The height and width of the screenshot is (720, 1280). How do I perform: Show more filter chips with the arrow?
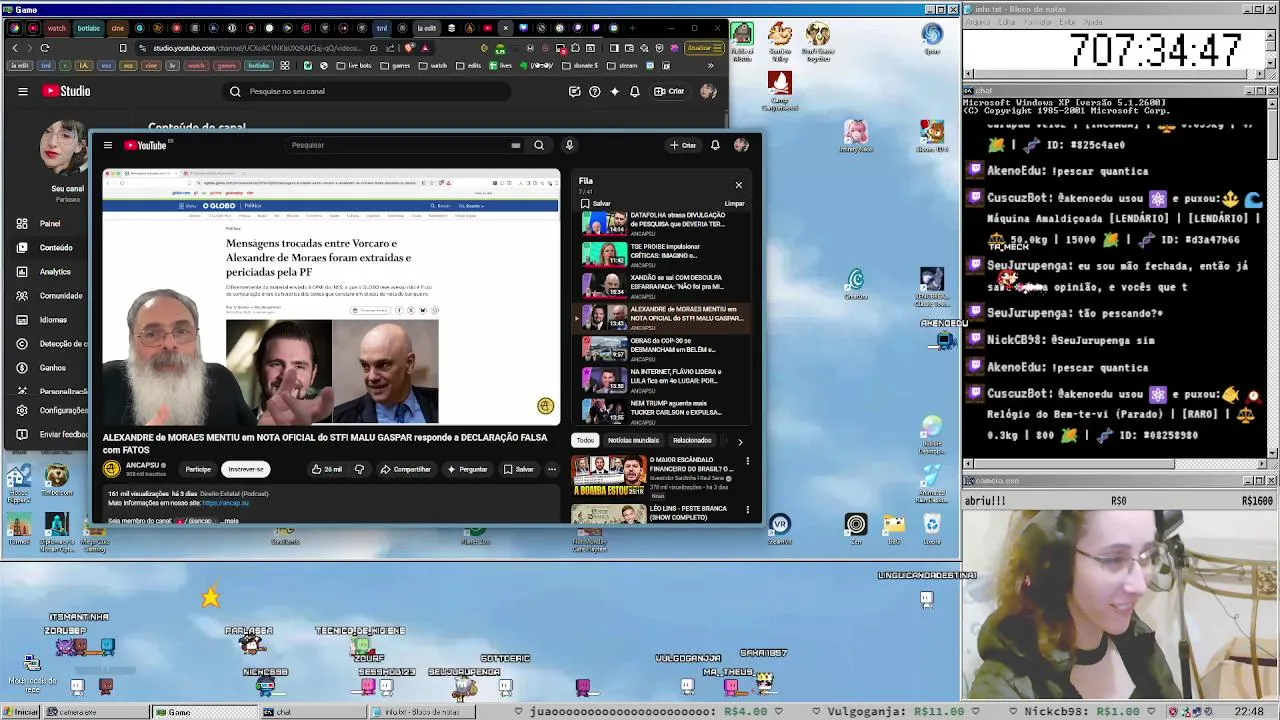pyautogui.click(x=740, y=441)
